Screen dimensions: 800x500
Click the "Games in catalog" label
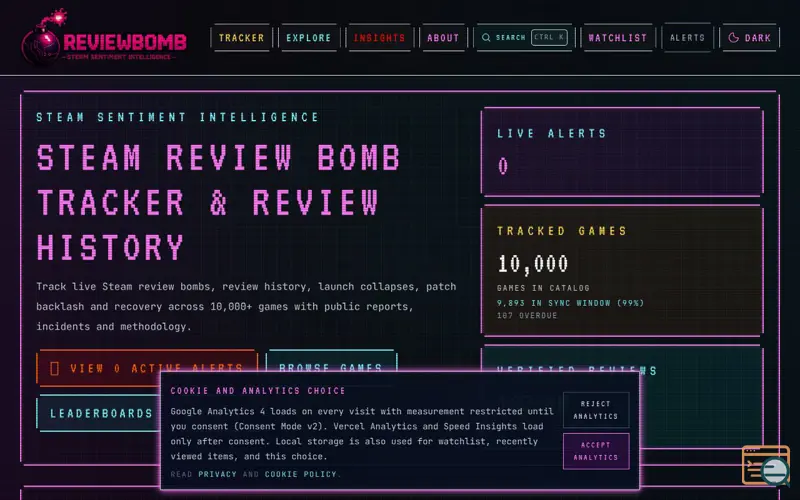[x=543, y=288]
